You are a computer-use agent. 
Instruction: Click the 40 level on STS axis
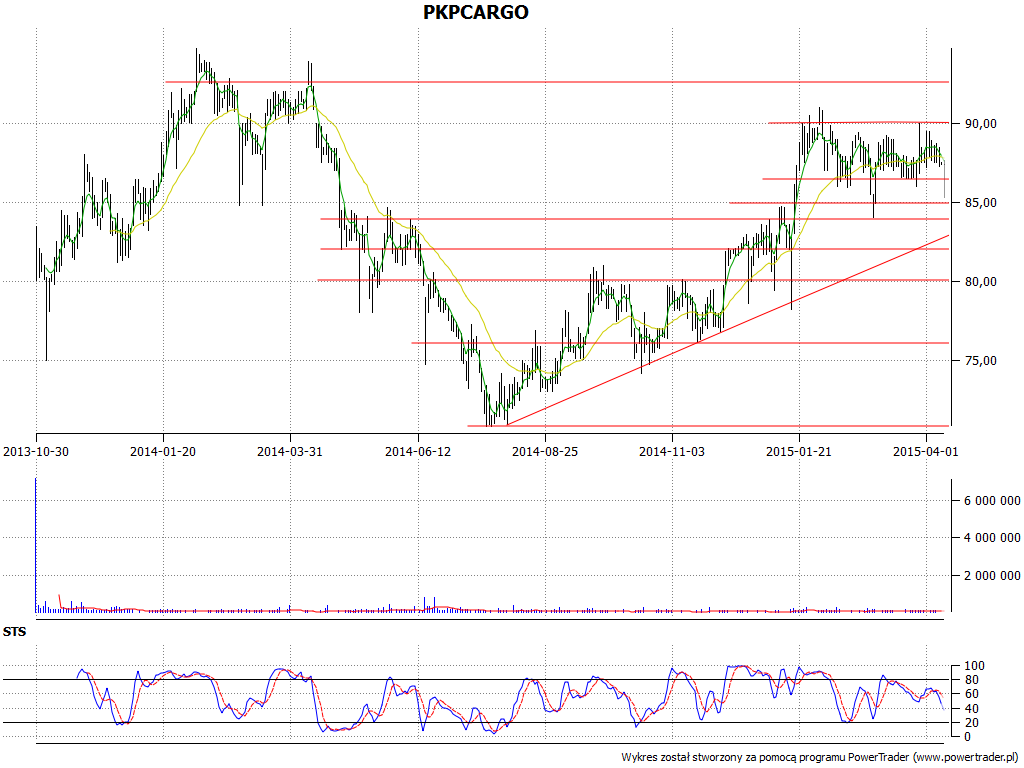click(x=971, y=709)
